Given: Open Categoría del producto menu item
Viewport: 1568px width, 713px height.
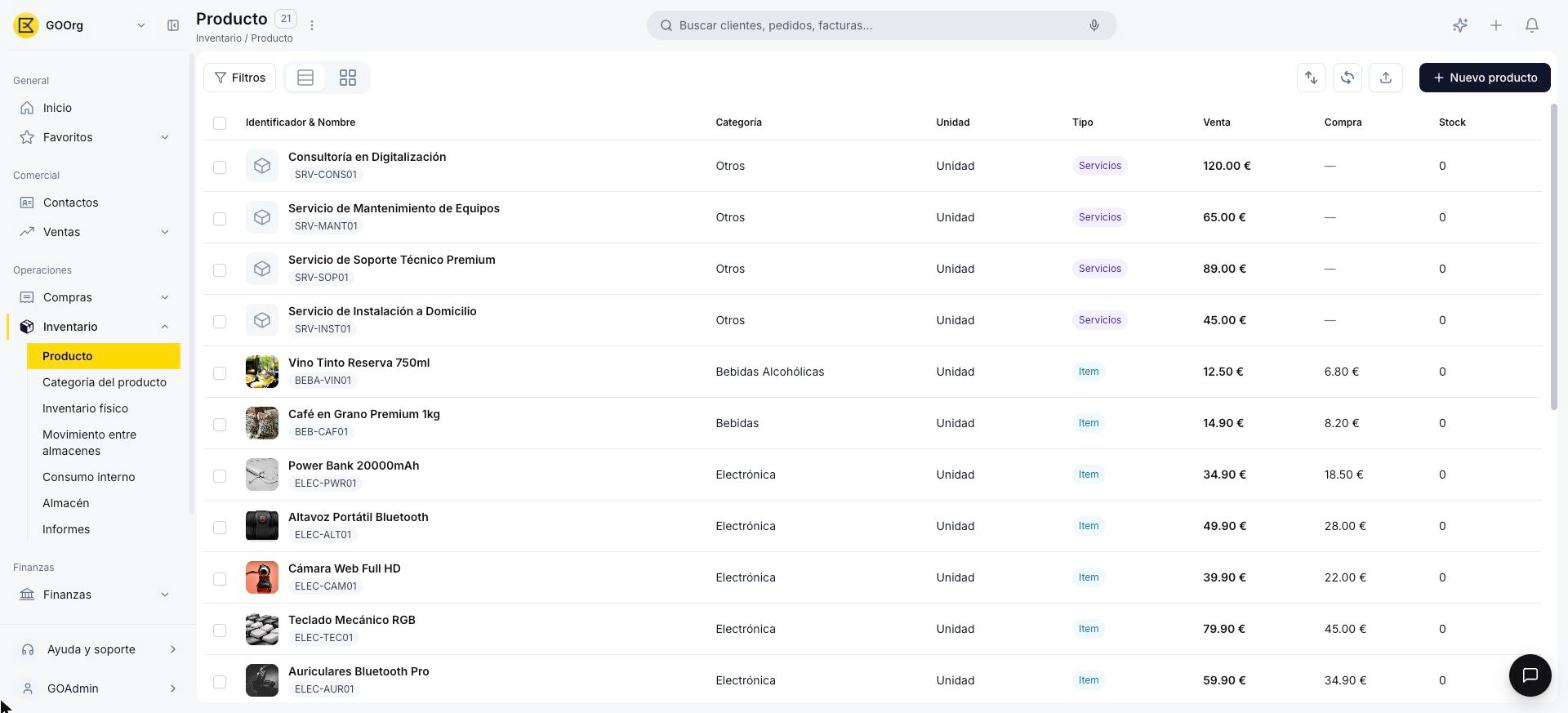Looking at the screenshot, I should click(x=104, y=382).
